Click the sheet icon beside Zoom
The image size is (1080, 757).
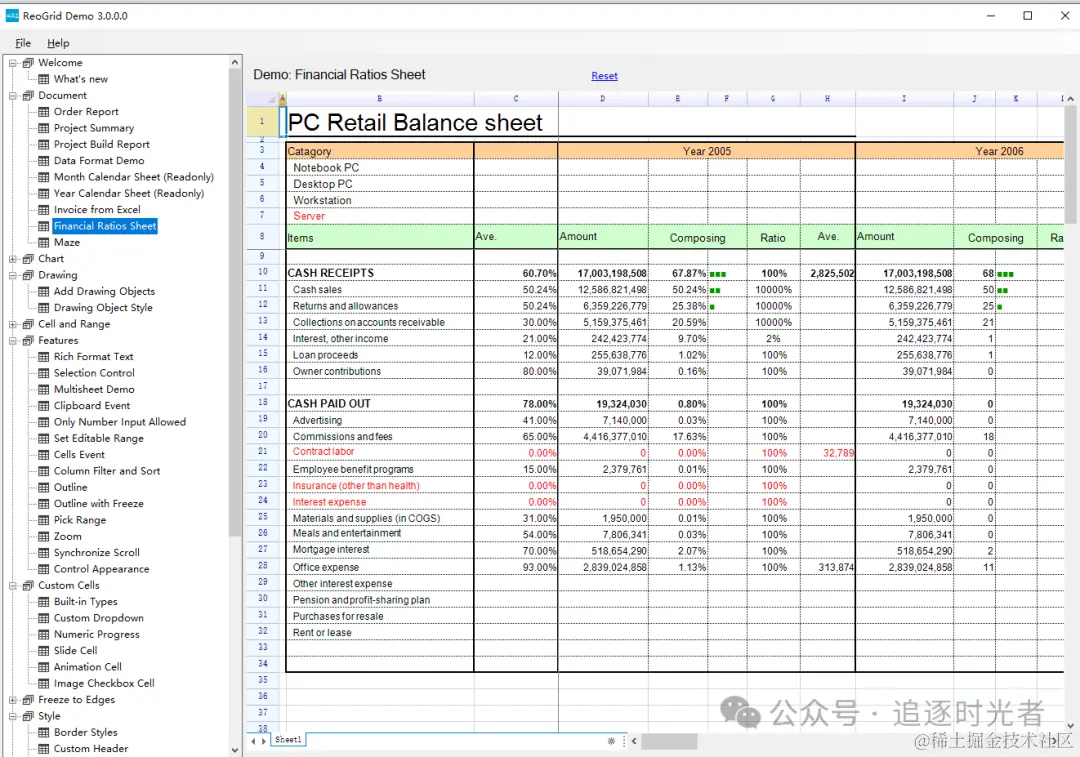(43, 537)
